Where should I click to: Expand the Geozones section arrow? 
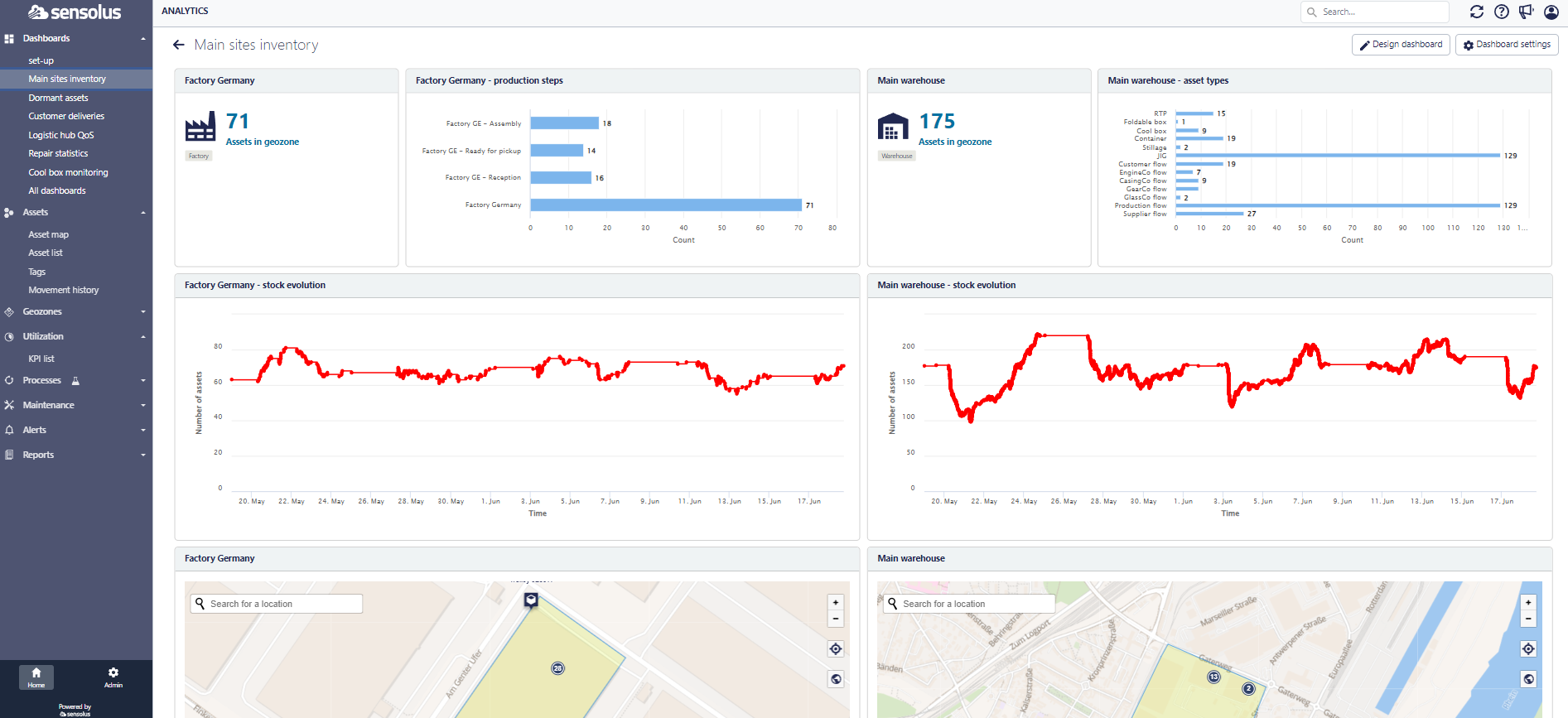pyautogui.click(x=143, y=312)
